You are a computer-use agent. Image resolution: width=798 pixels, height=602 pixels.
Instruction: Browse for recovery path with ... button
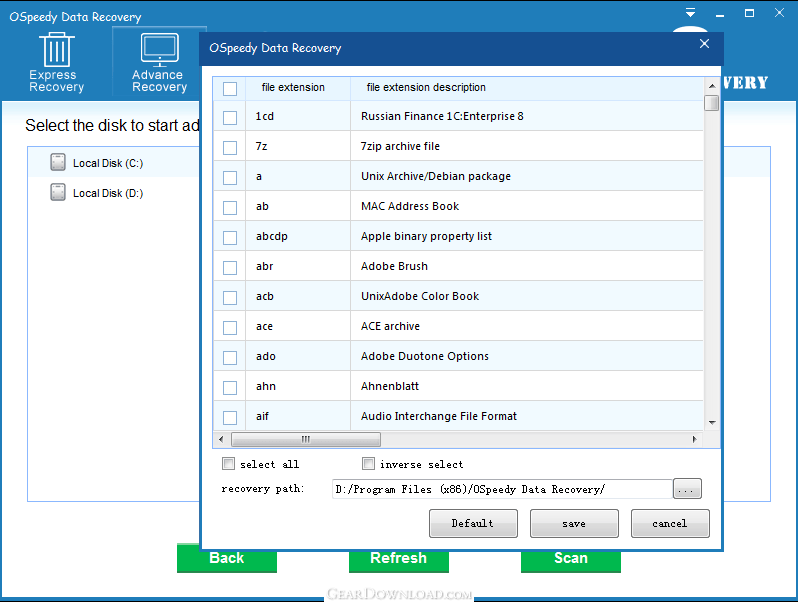(687, 489)
